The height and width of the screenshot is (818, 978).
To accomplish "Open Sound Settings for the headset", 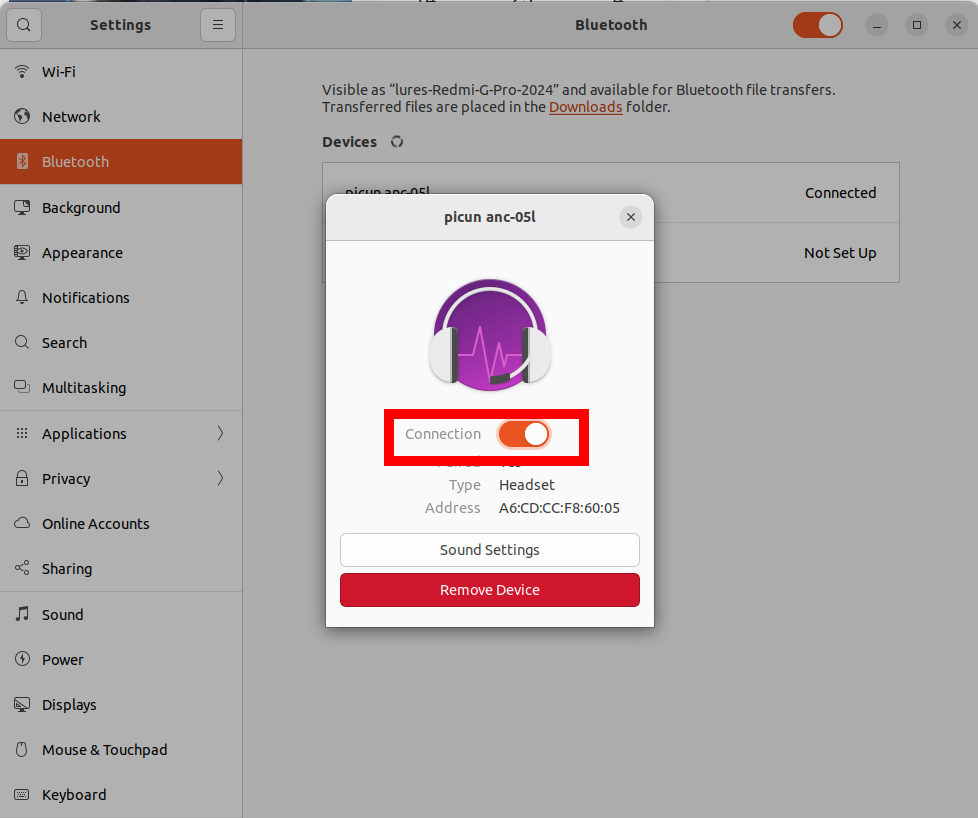I will pyautogui.click(x=490, y=550).
